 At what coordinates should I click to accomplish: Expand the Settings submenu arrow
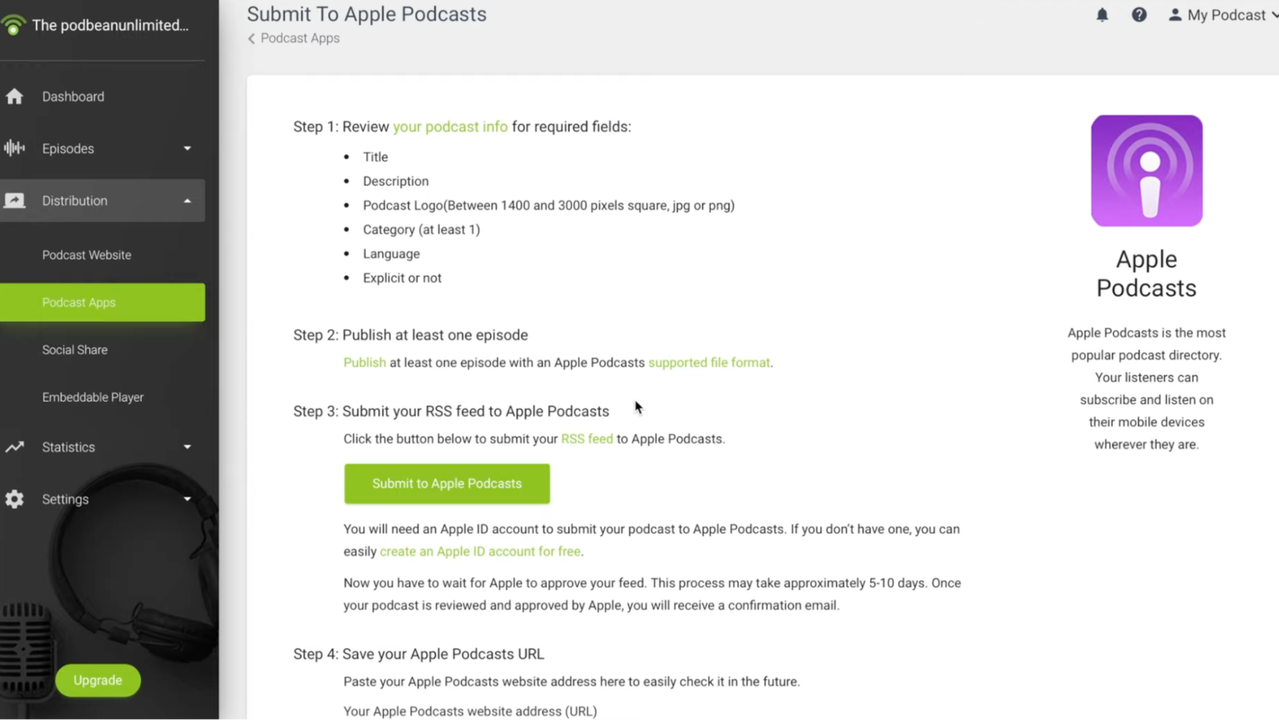187,499
